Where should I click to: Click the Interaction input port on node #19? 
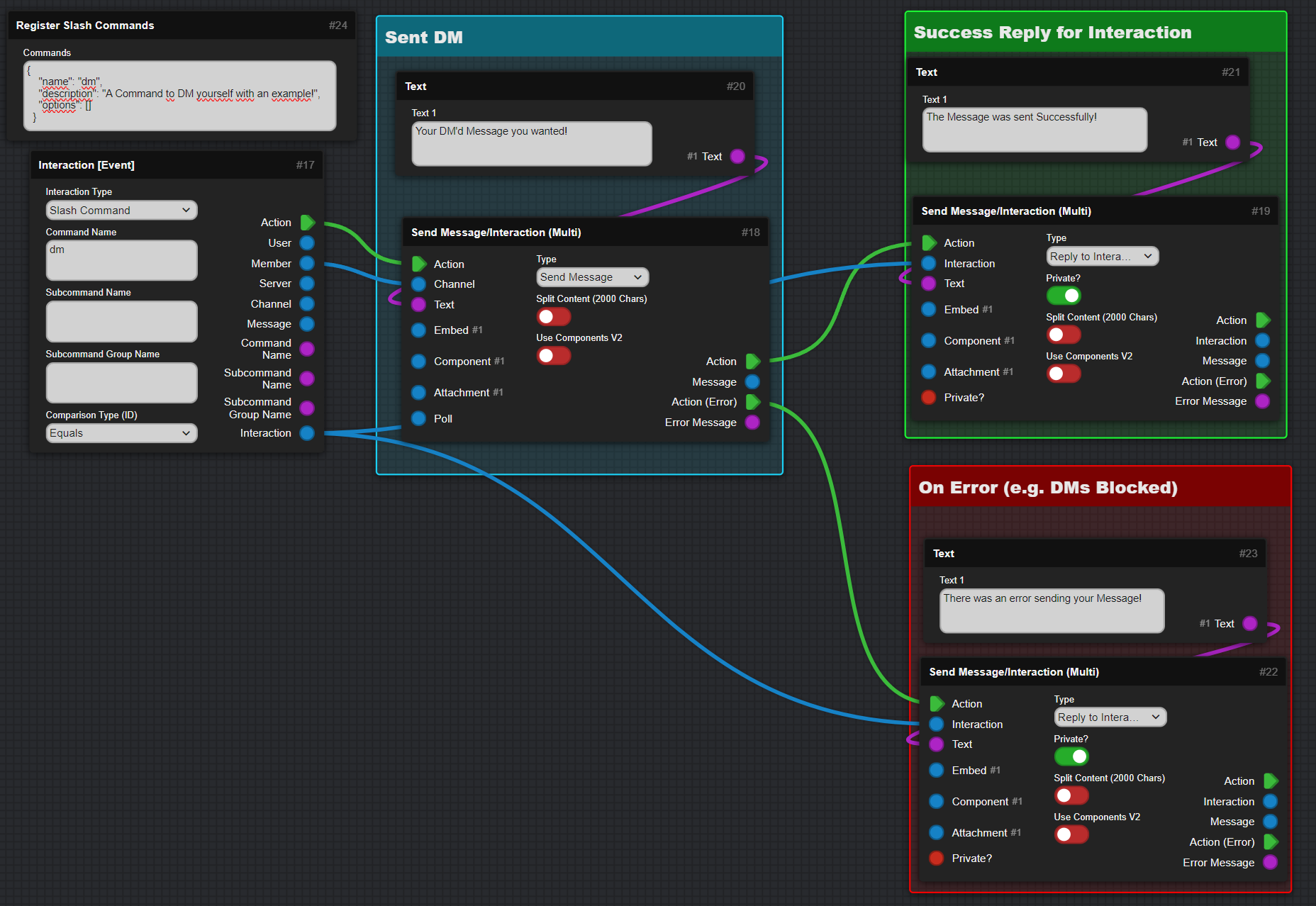[x=929, y=264]
